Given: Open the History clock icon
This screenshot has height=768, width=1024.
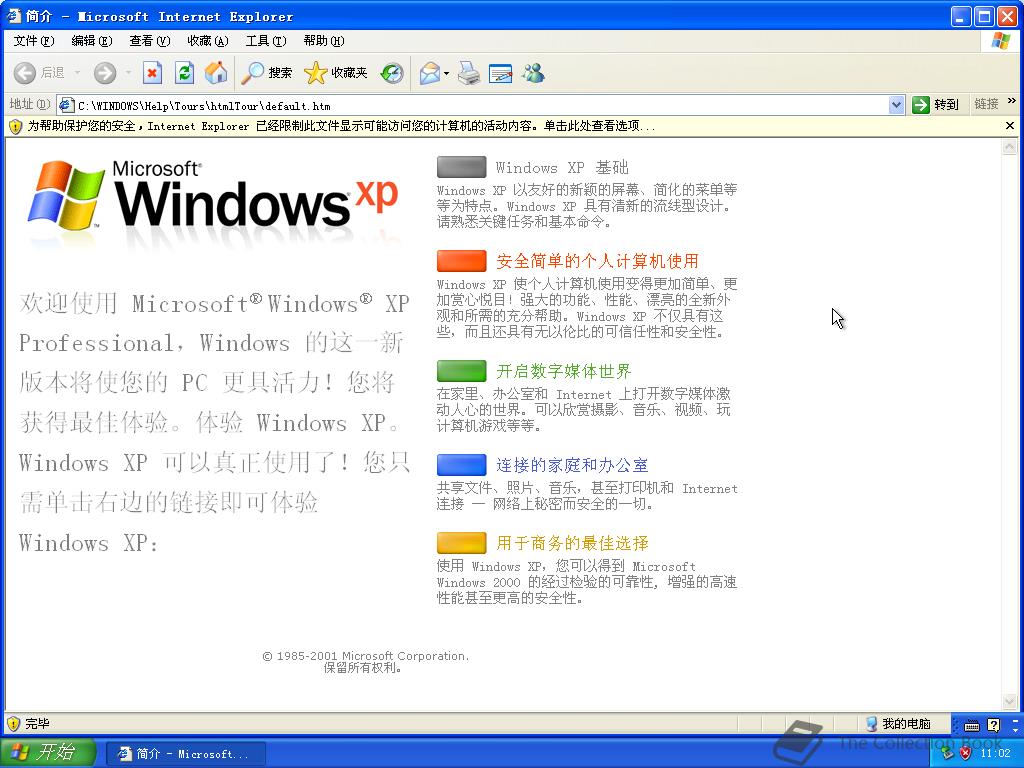Looking at the screenshot, I should (392, 72).
